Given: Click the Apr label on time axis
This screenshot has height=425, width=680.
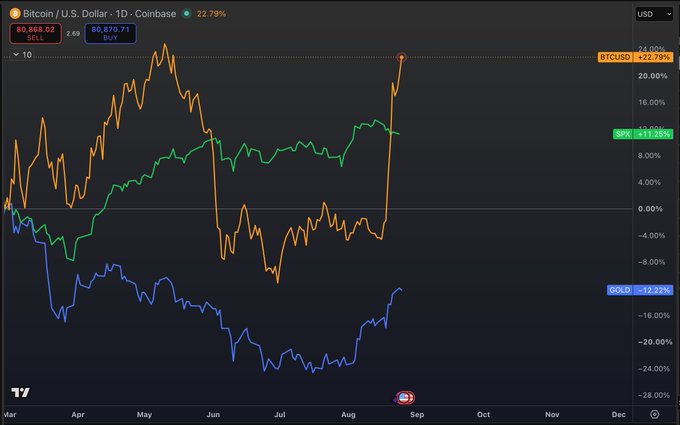Looking at the screenshot, I should [x=78, y=415].
